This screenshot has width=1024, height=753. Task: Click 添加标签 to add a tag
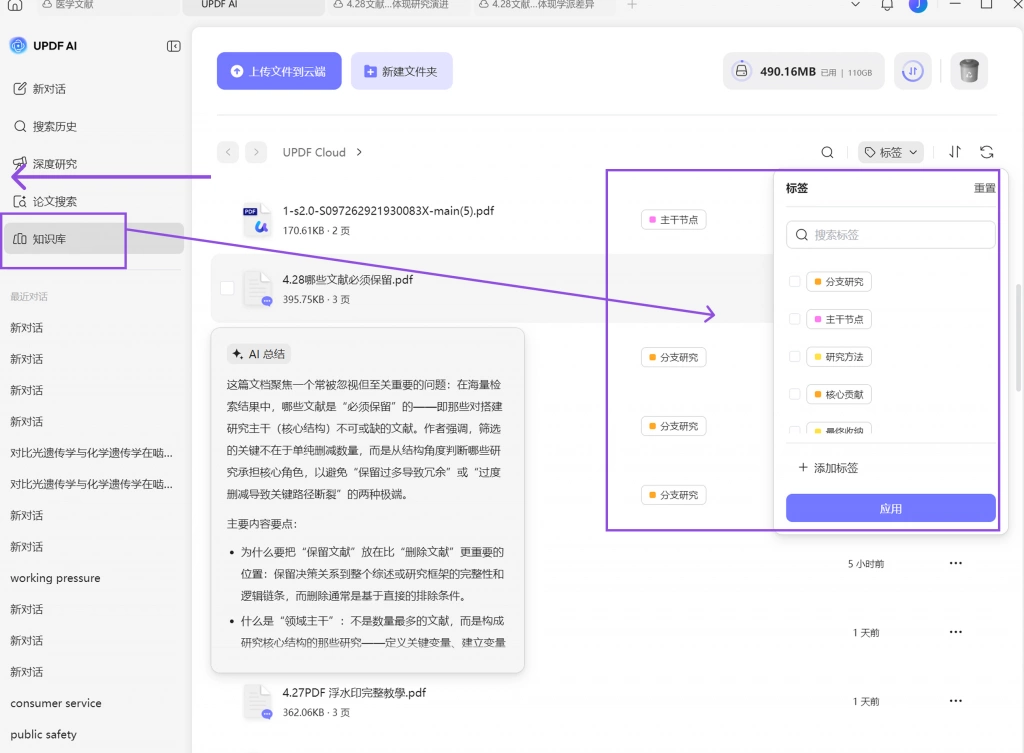point(828,468)
